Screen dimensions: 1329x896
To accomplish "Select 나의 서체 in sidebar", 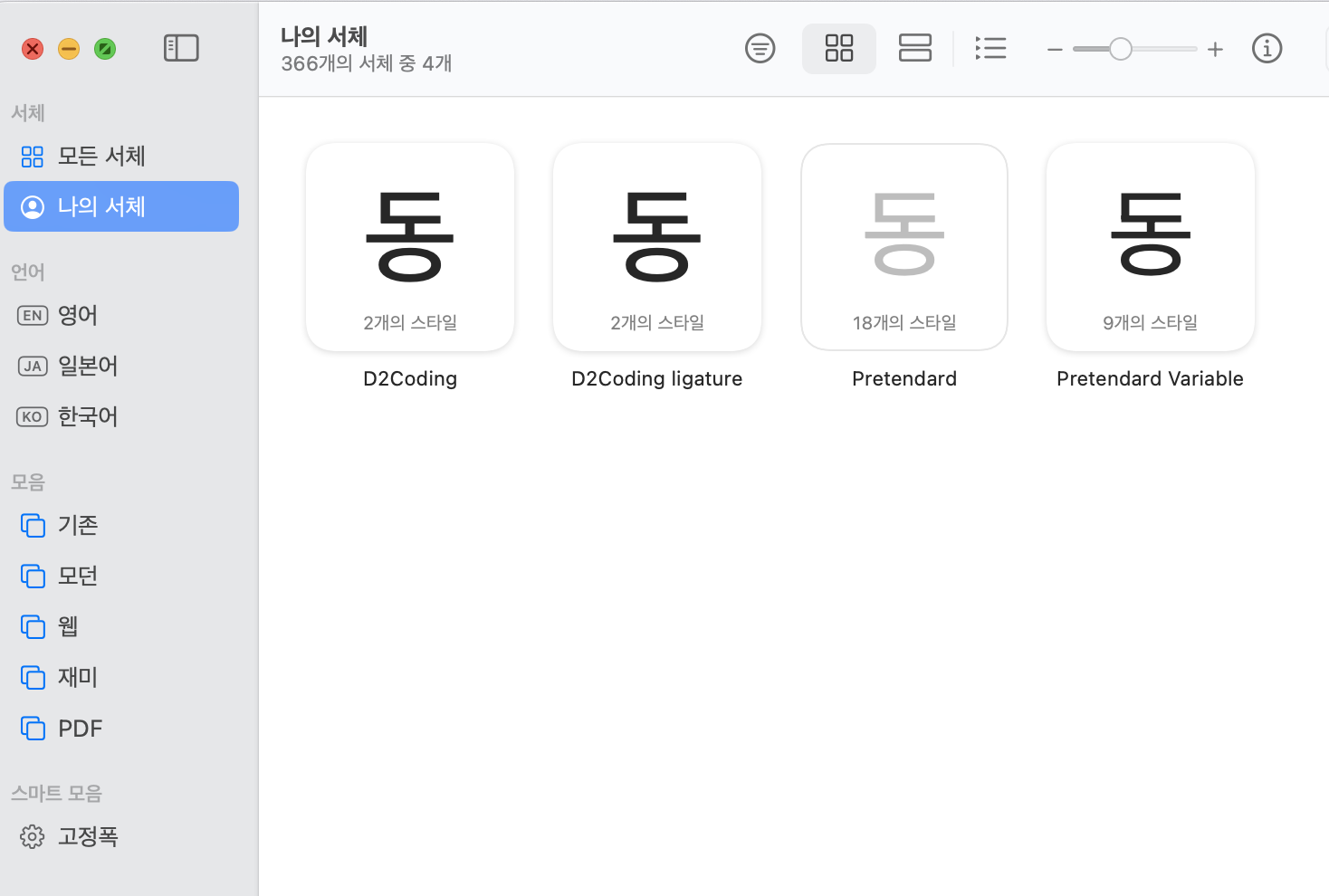I will [121, 206].
